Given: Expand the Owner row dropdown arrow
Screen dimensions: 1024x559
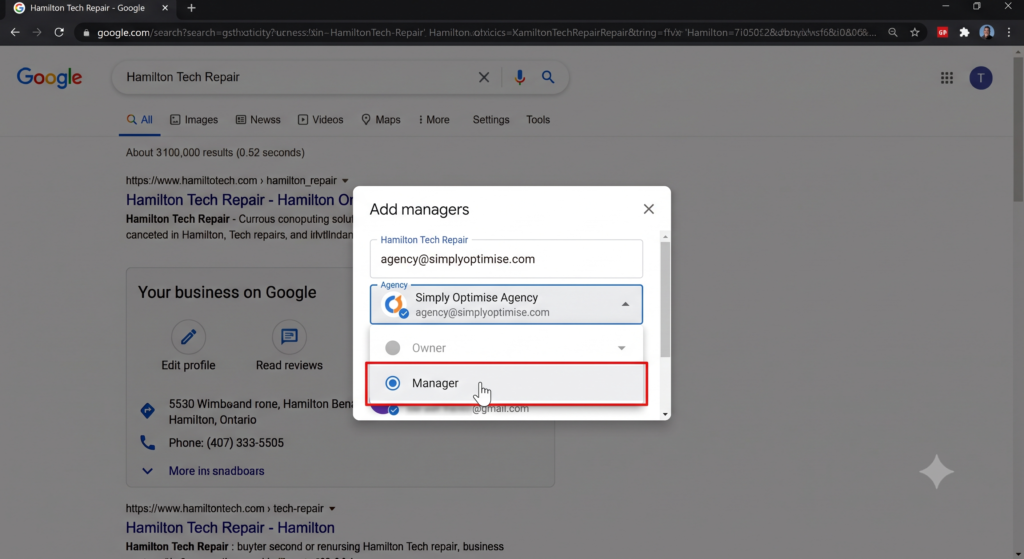Looking at the screenshot, I should click(622, 348).
